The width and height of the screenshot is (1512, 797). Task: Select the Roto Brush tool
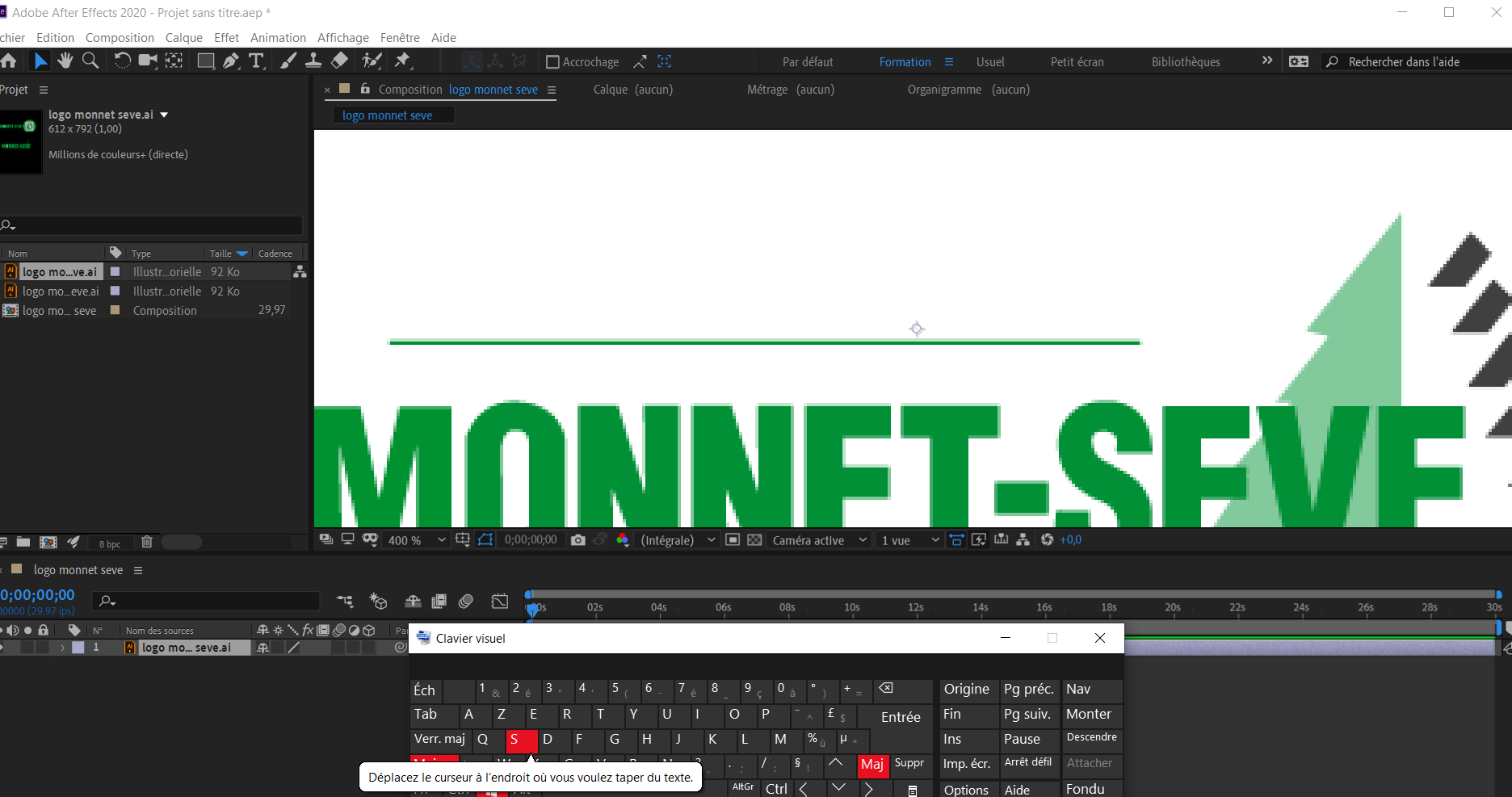pyautogui.click(x=372, y=61)
